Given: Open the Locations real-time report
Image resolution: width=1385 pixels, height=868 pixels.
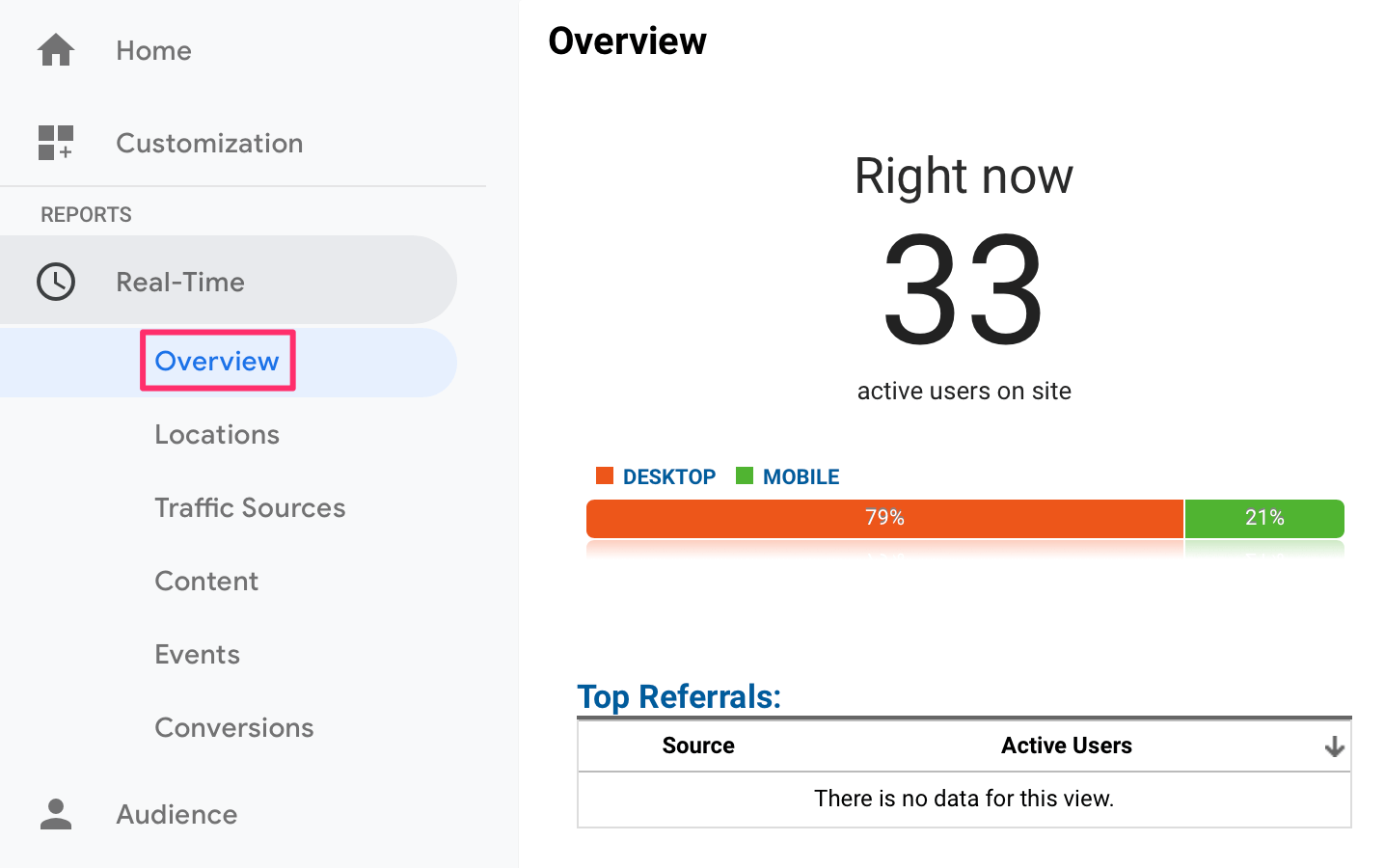Looking at the screenshot, I should pos(217,434).
